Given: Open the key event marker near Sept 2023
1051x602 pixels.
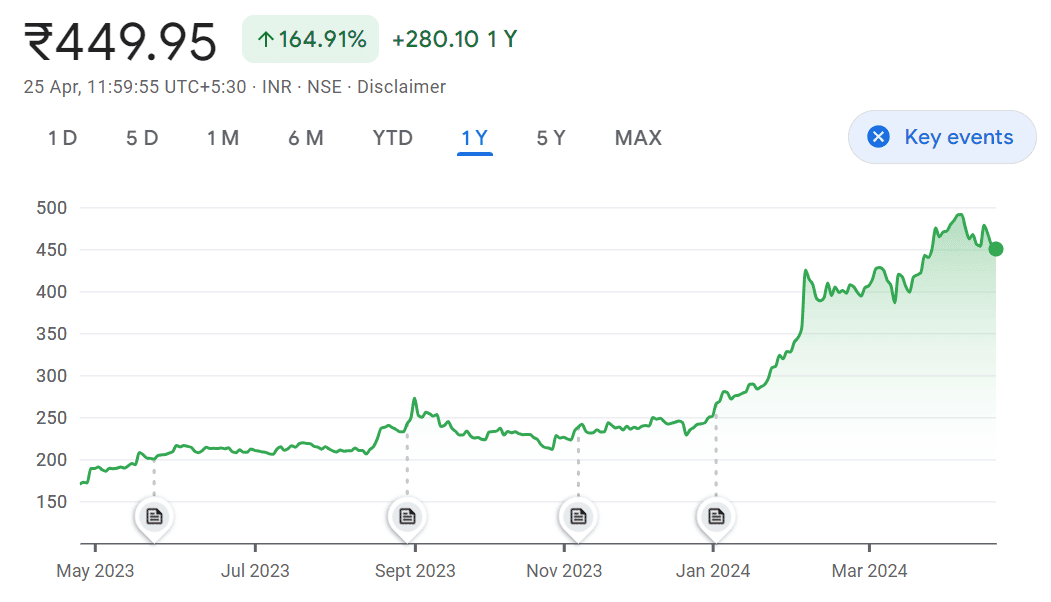Looking at the screenshot, I should (x=407, y=516).
